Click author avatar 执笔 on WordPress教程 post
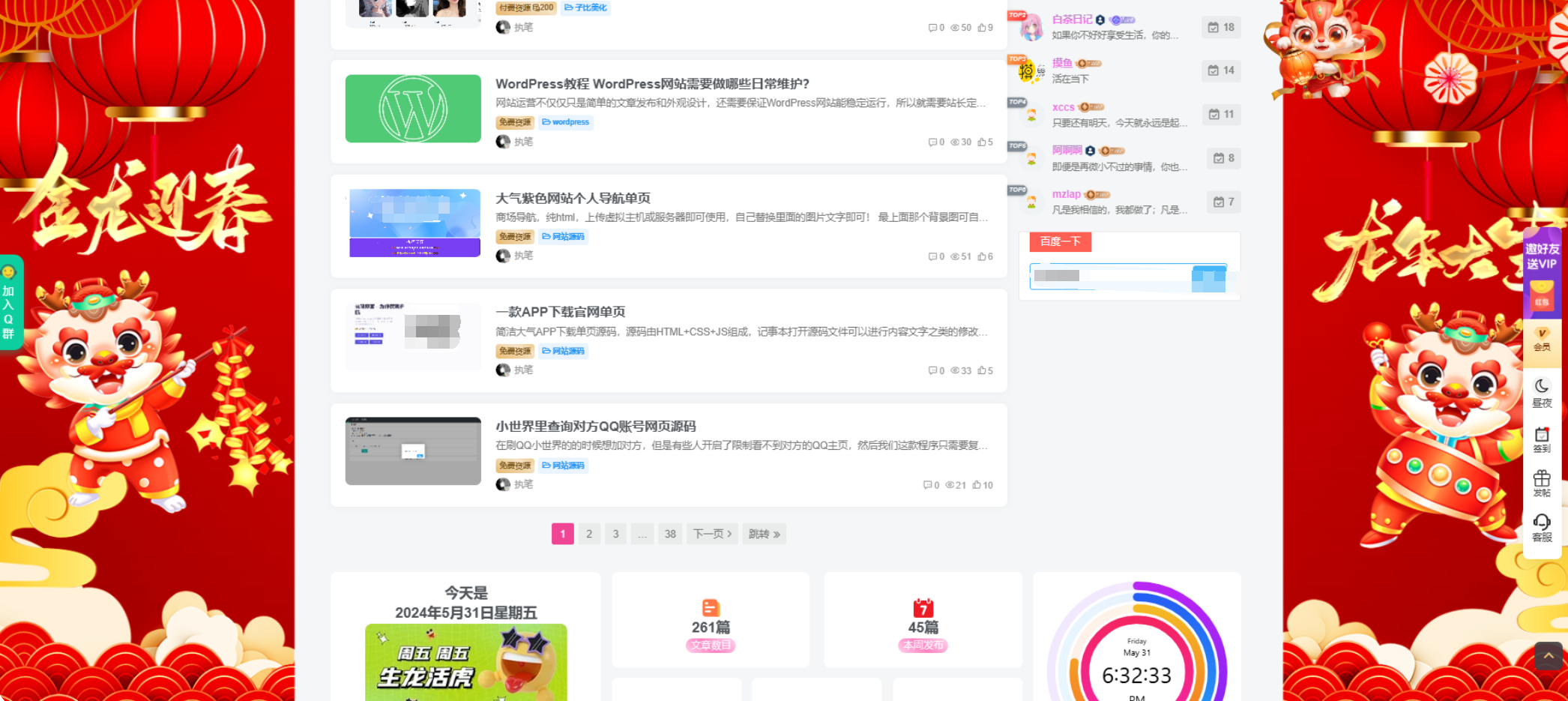 click(503, 142)
